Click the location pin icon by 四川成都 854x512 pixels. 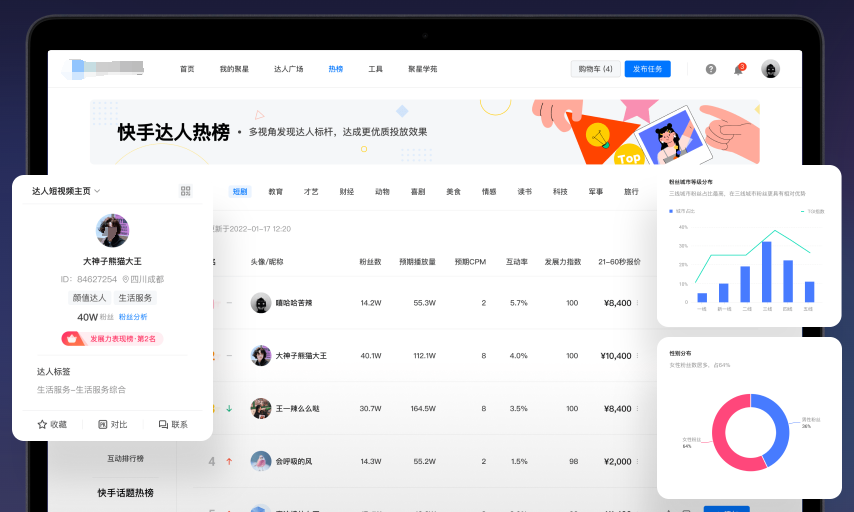tap(125, 279)
